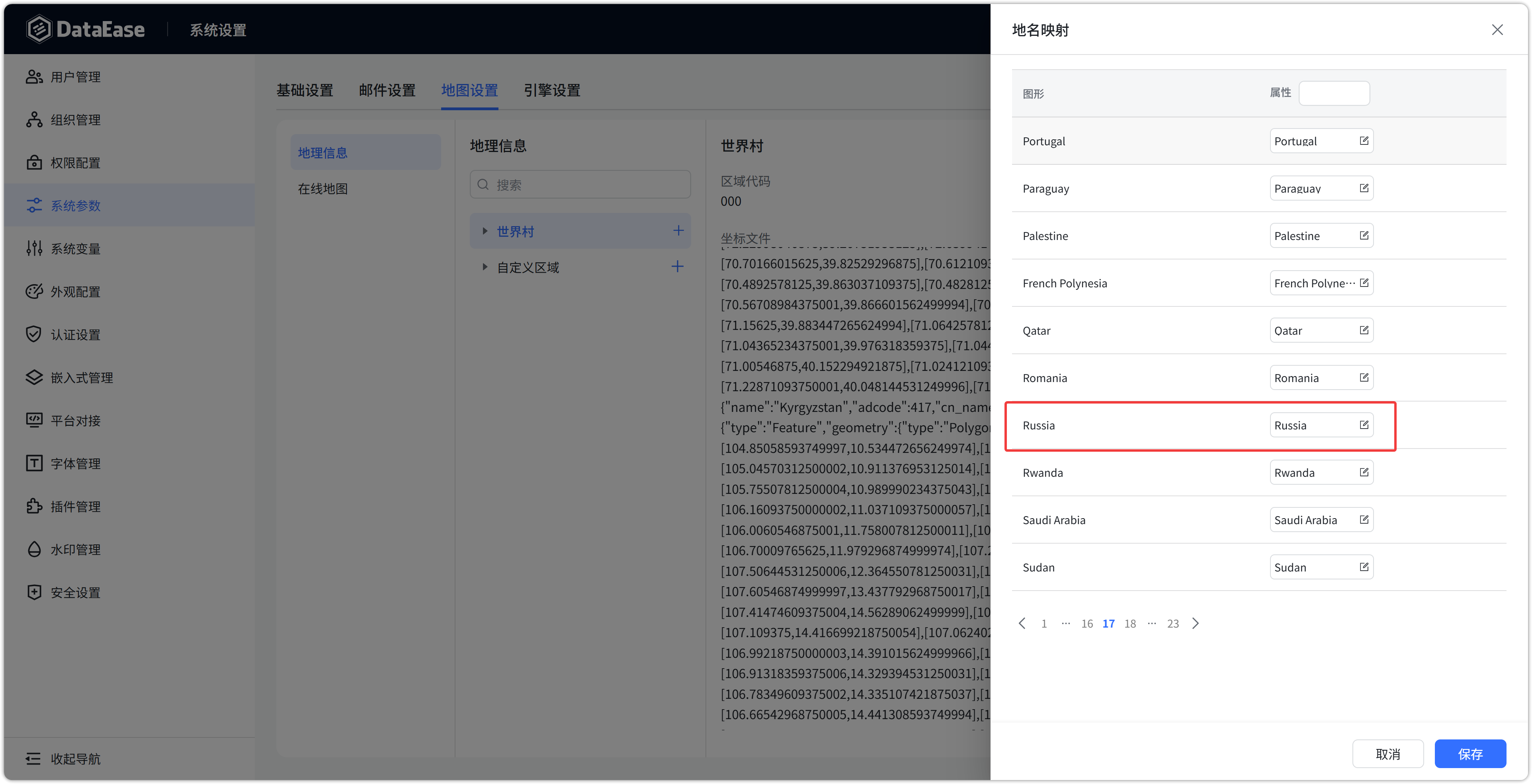Switch to 邮件设置 tab
Viewport: 1532px width, 784px height.
(x=387, y=90)
